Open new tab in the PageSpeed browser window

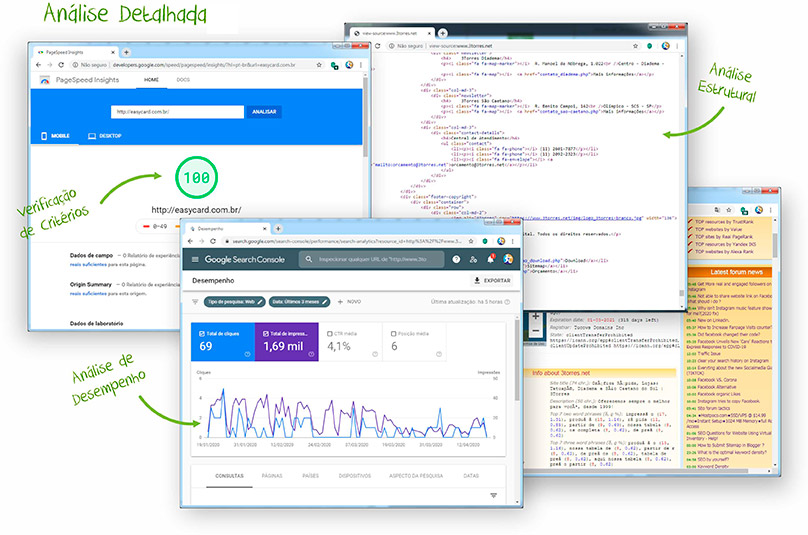coord(126,52)
